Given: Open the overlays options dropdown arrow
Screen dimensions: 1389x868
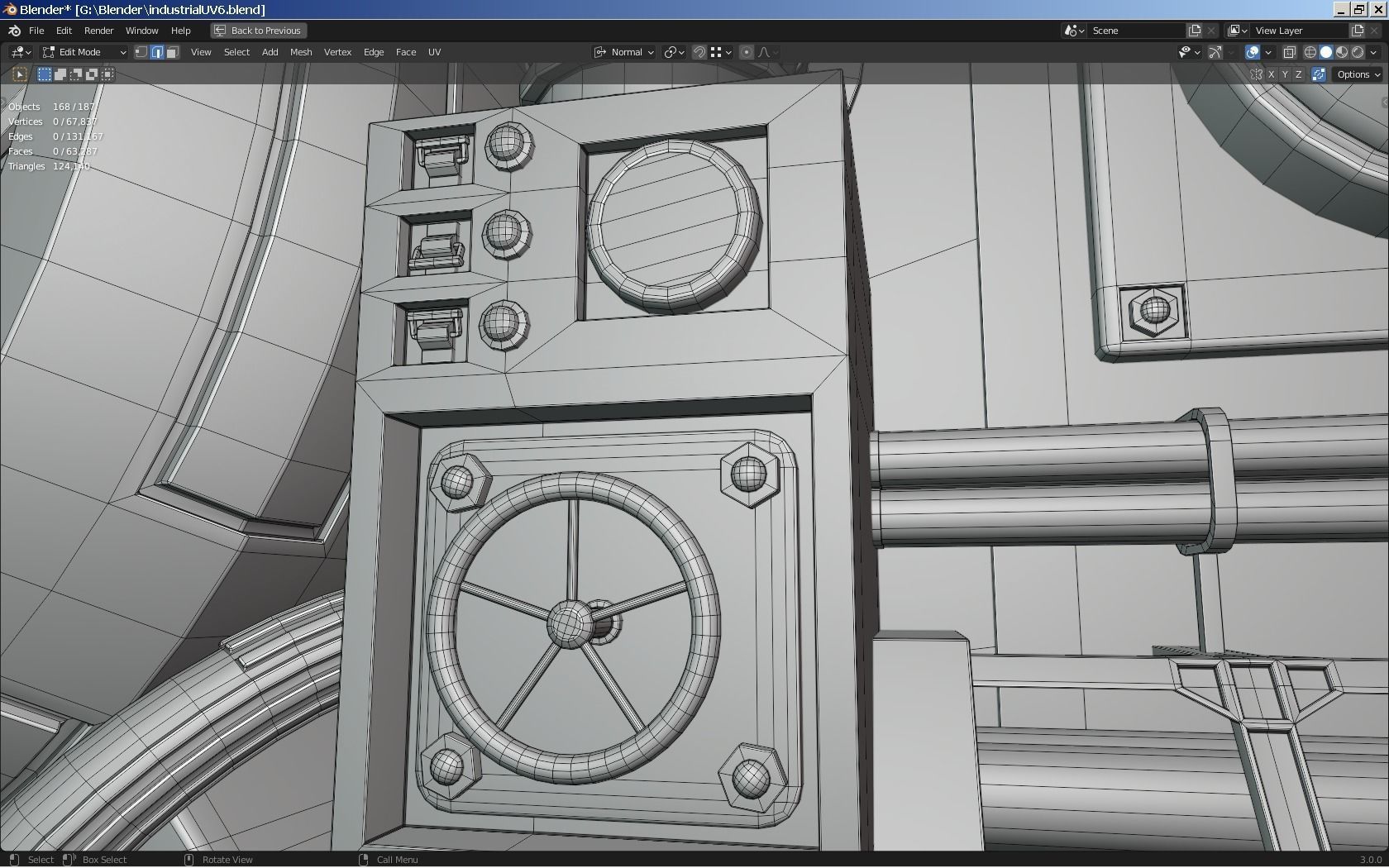Looking at the screenshot, I should point(1267,52).
